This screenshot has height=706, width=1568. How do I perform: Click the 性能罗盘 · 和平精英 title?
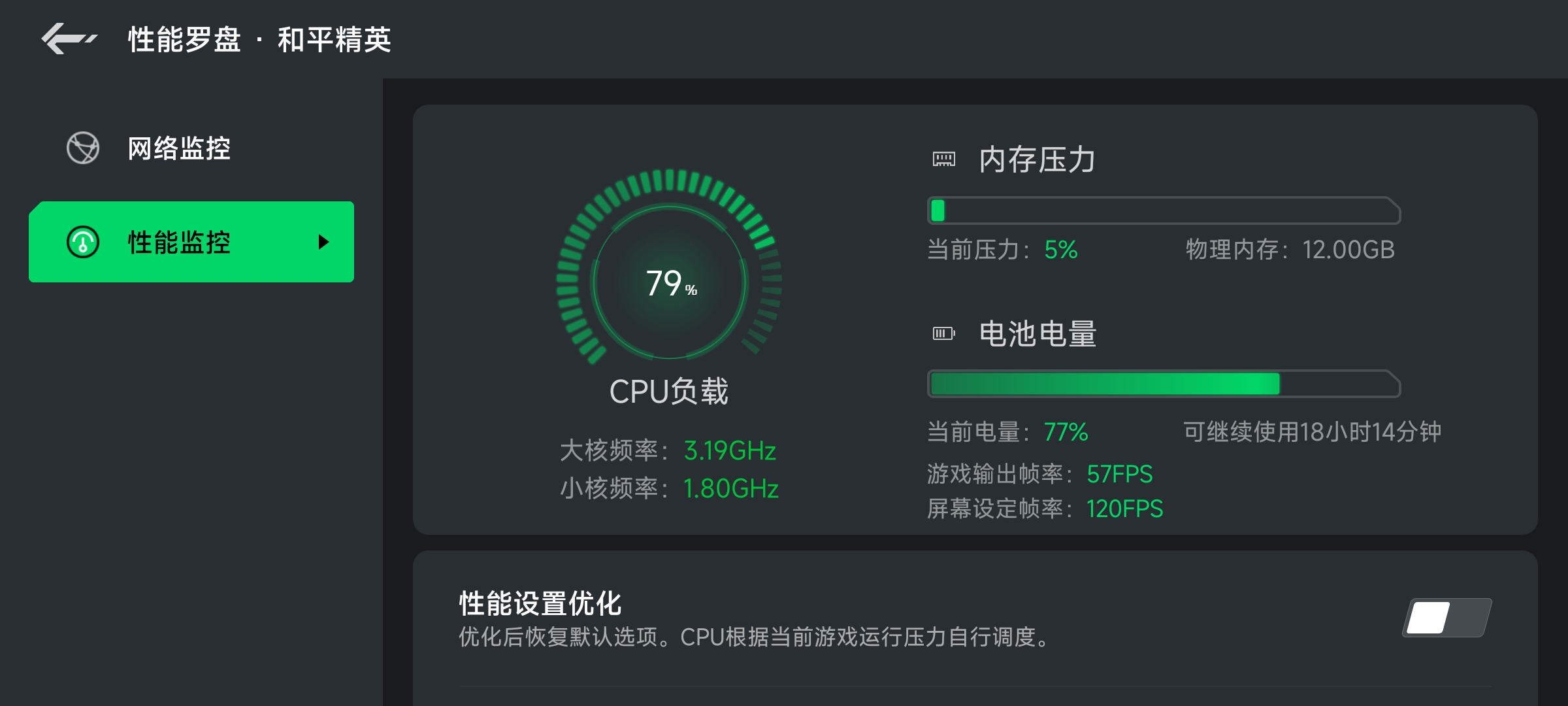click(259, 39)
